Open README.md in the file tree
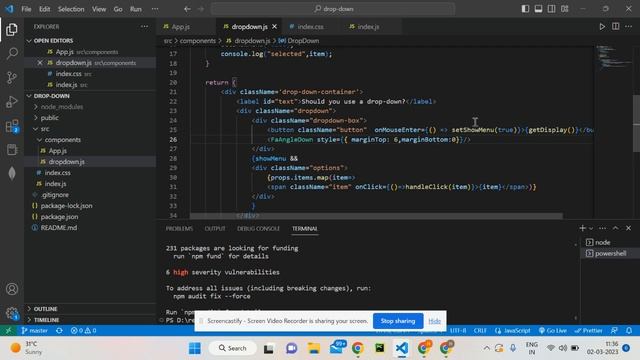Image resolution: width=640 pixels, height=360 pixels. coord(59,228)
